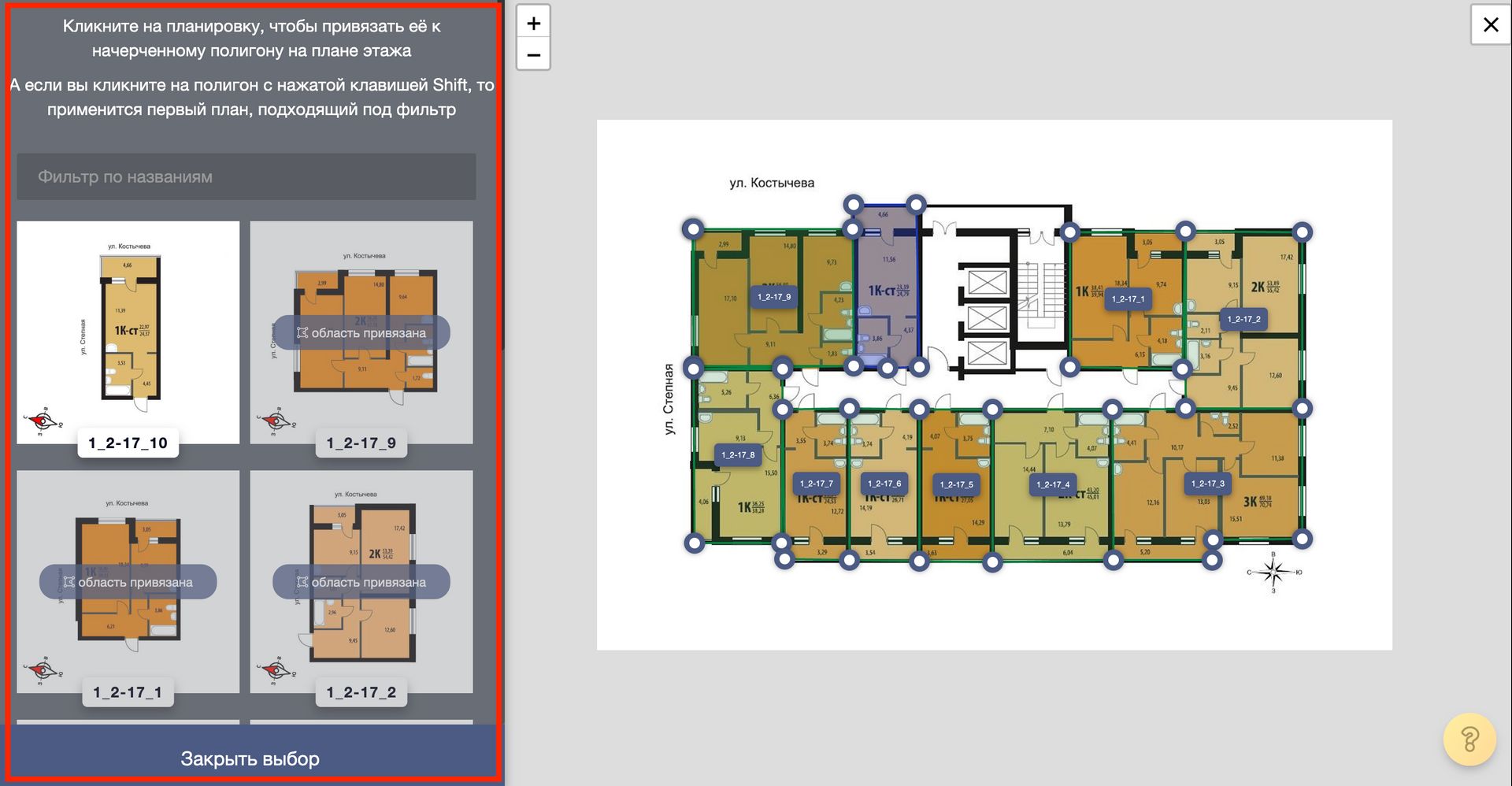Select polygon tag 1_2-17_6 on plan
The height and width of the screenshot is (786, 1512).
(884, 484)
